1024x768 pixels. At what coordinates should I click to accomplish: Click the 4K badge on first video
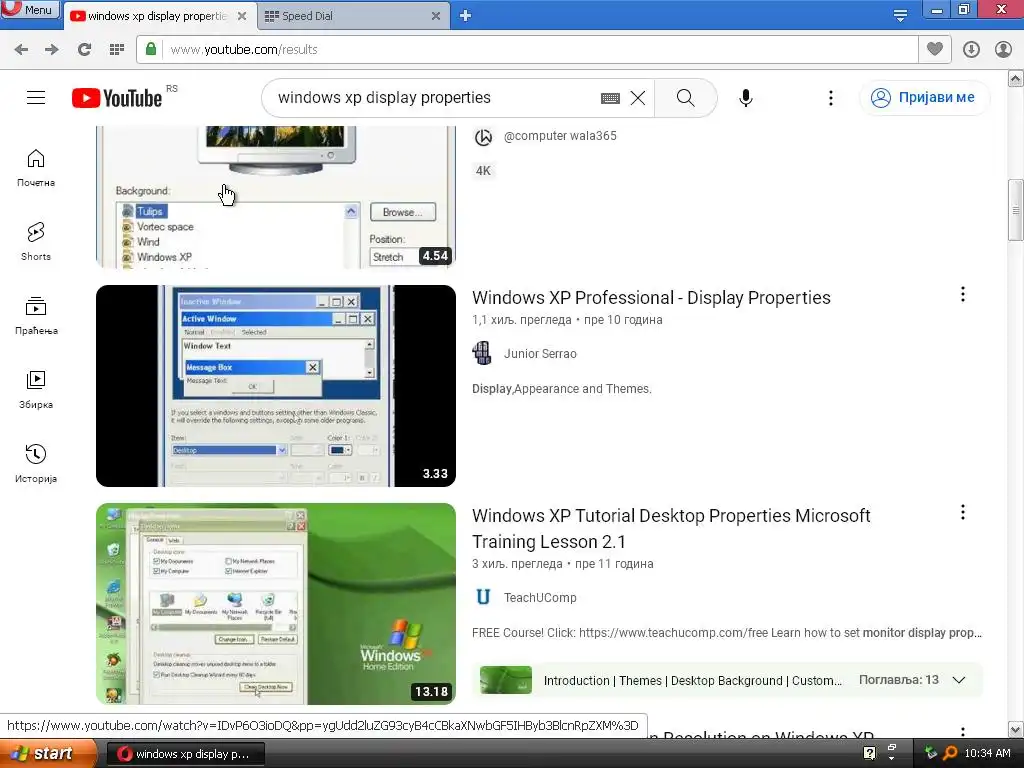[483, 170]
